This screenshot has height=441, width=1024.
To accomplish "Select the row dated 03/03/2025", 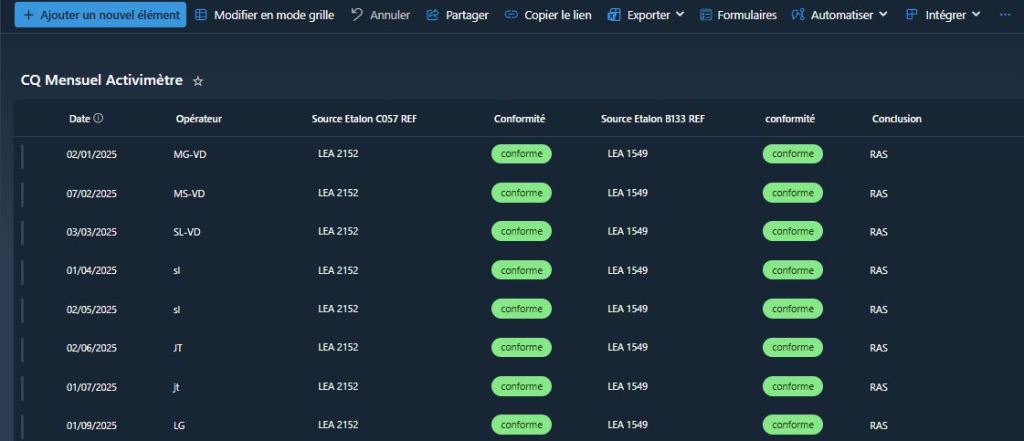I will click(x=92, y=232).
